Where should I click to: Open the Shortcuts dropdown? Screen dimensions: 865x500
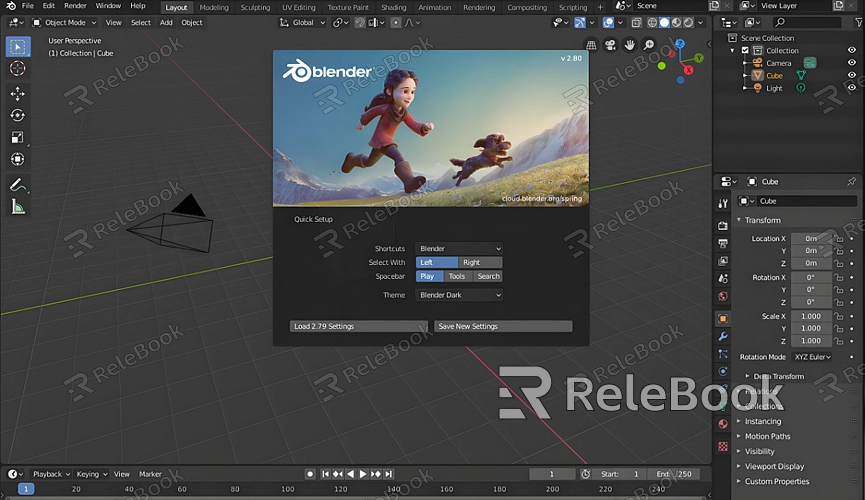click(459, 248)
